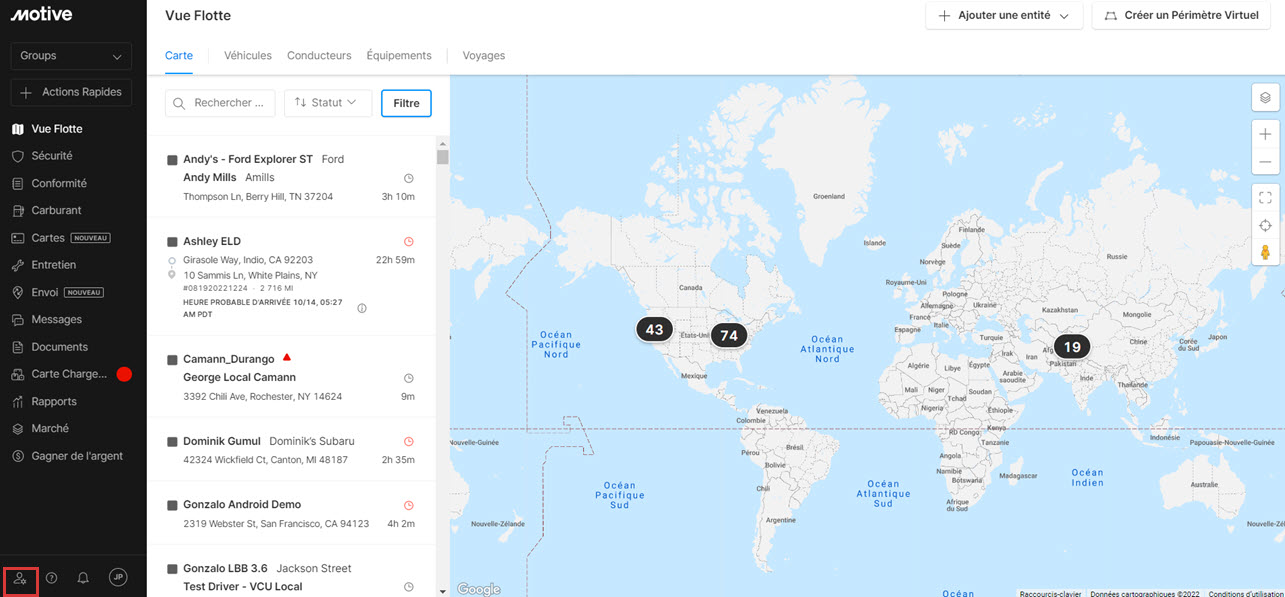Click the Envoi location pin icon

click(x=17, y=292)
